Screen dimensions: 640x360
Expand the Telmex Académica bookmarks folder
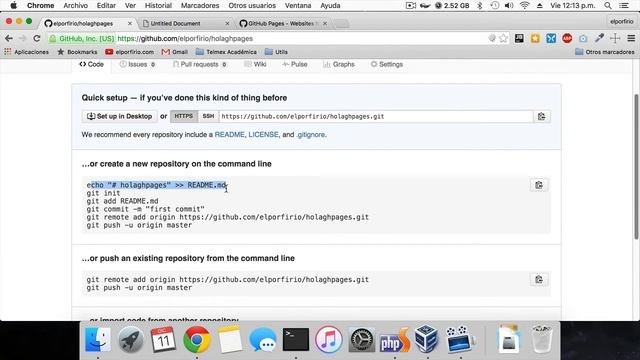[x=226, y=52]
